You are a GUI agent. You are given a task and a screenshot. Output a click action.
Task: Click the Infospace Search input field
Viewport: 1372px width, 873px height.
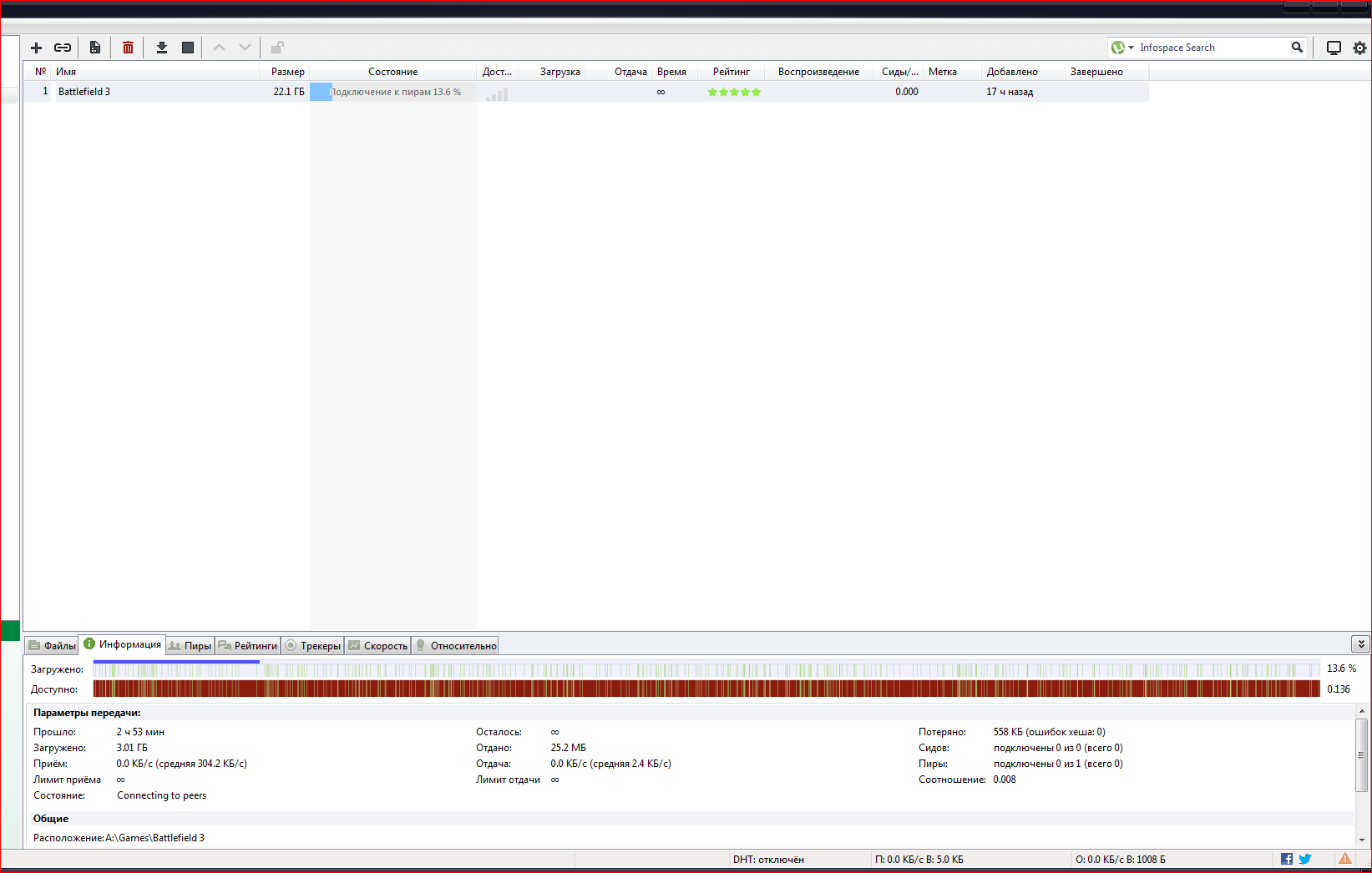coord(1211,48)
